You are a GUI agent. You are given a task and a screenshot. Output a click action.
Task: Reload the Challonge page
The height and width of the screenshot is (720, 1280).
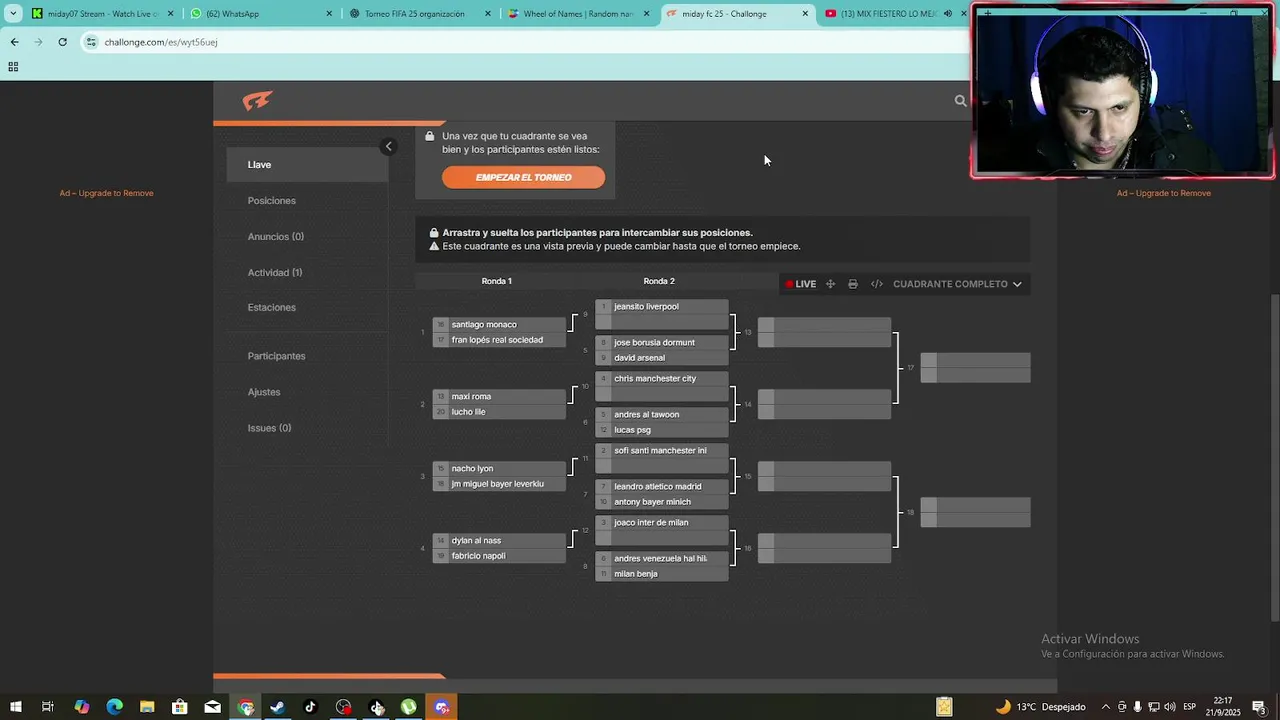[x=62, y=42]
